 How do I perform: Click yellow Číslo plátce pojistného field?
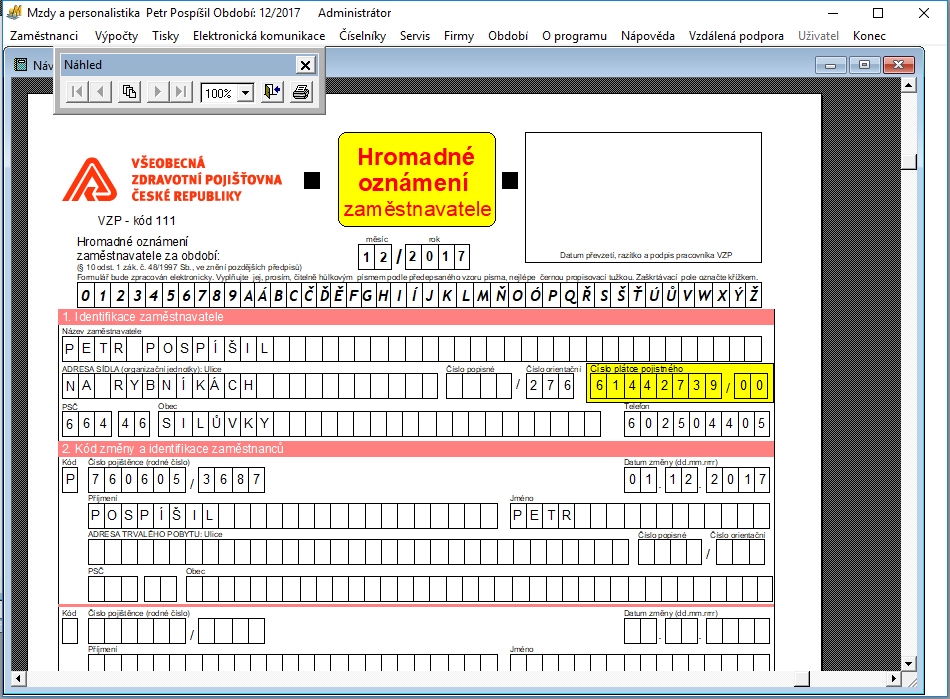click(x=680, y=383)
